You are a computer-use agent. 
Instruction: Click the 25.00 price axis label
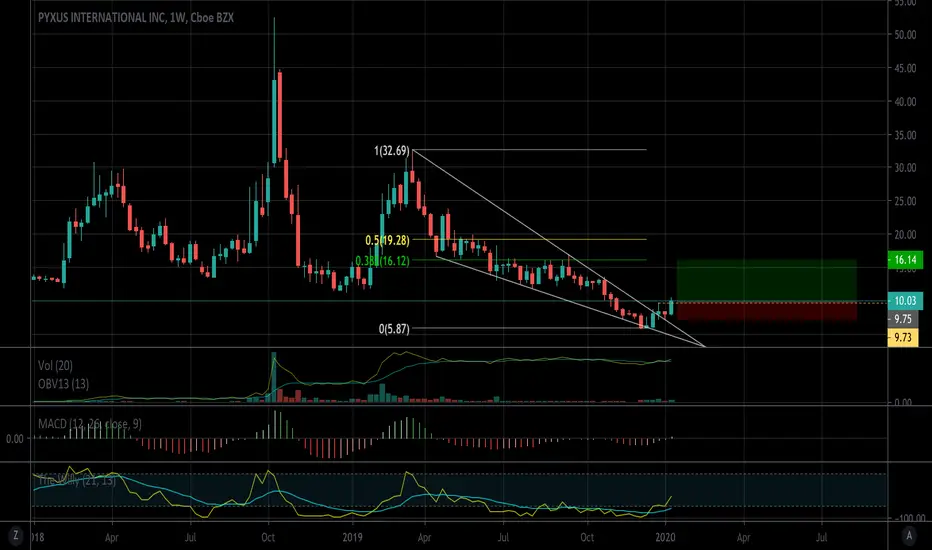[x=905, y=202]
